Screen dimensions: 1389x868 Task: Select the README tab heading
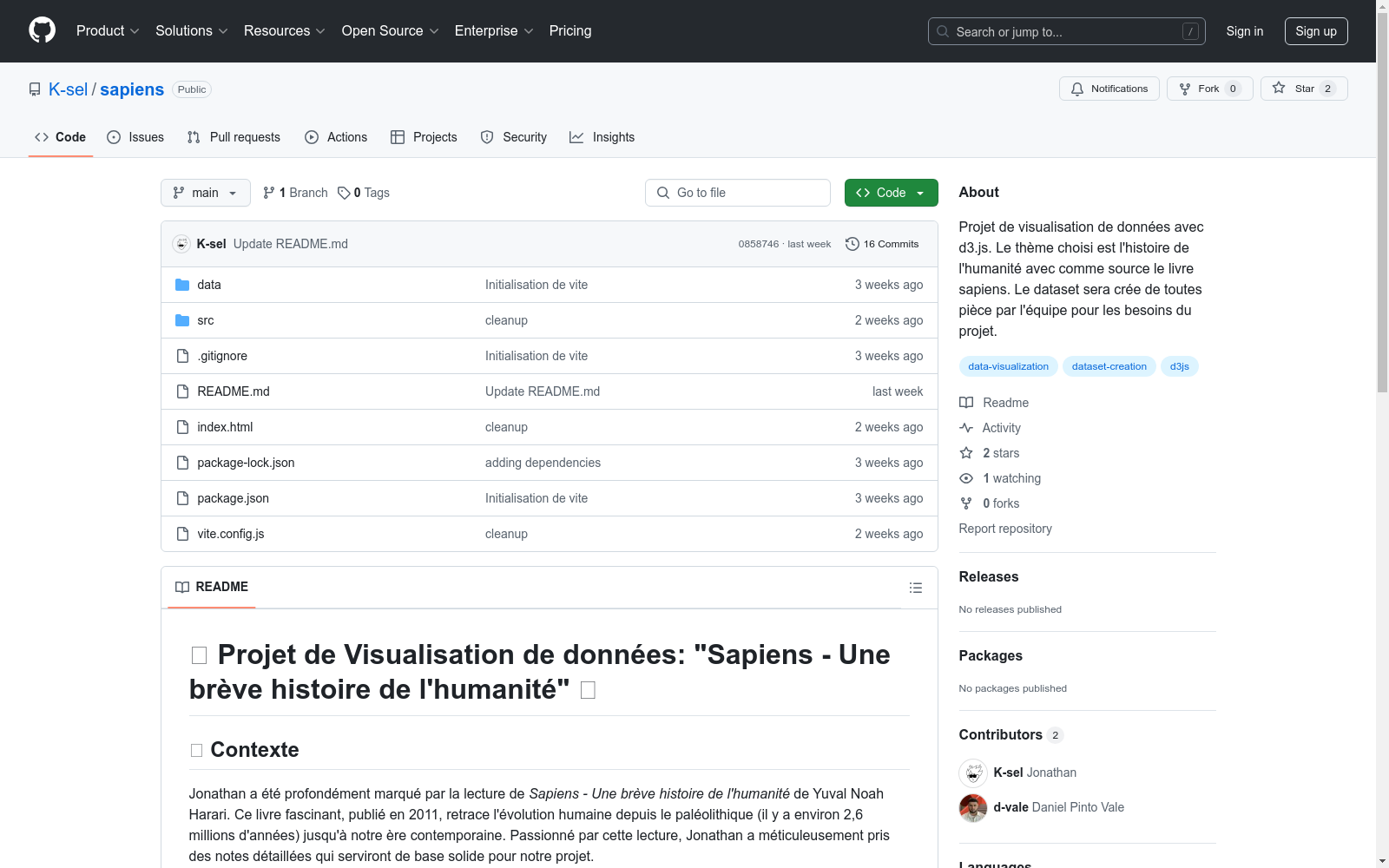tap(212, 587)
